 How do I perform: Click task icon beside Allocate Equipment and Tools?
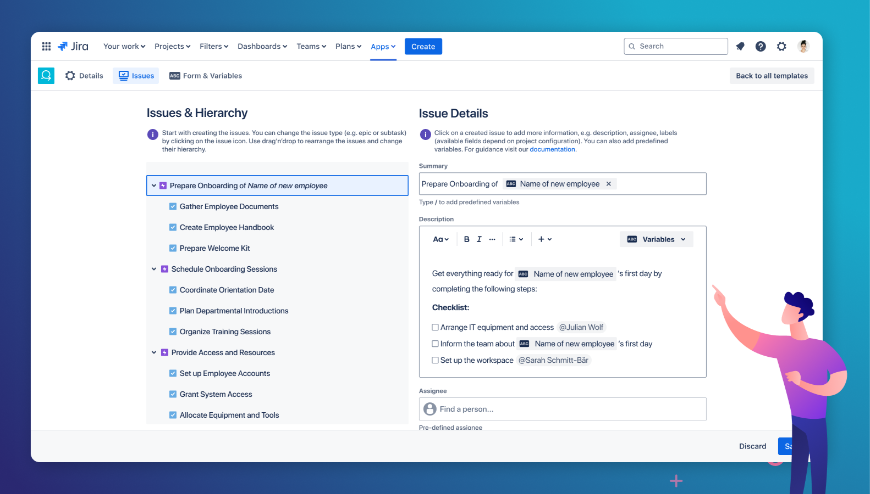click(173, 415)
